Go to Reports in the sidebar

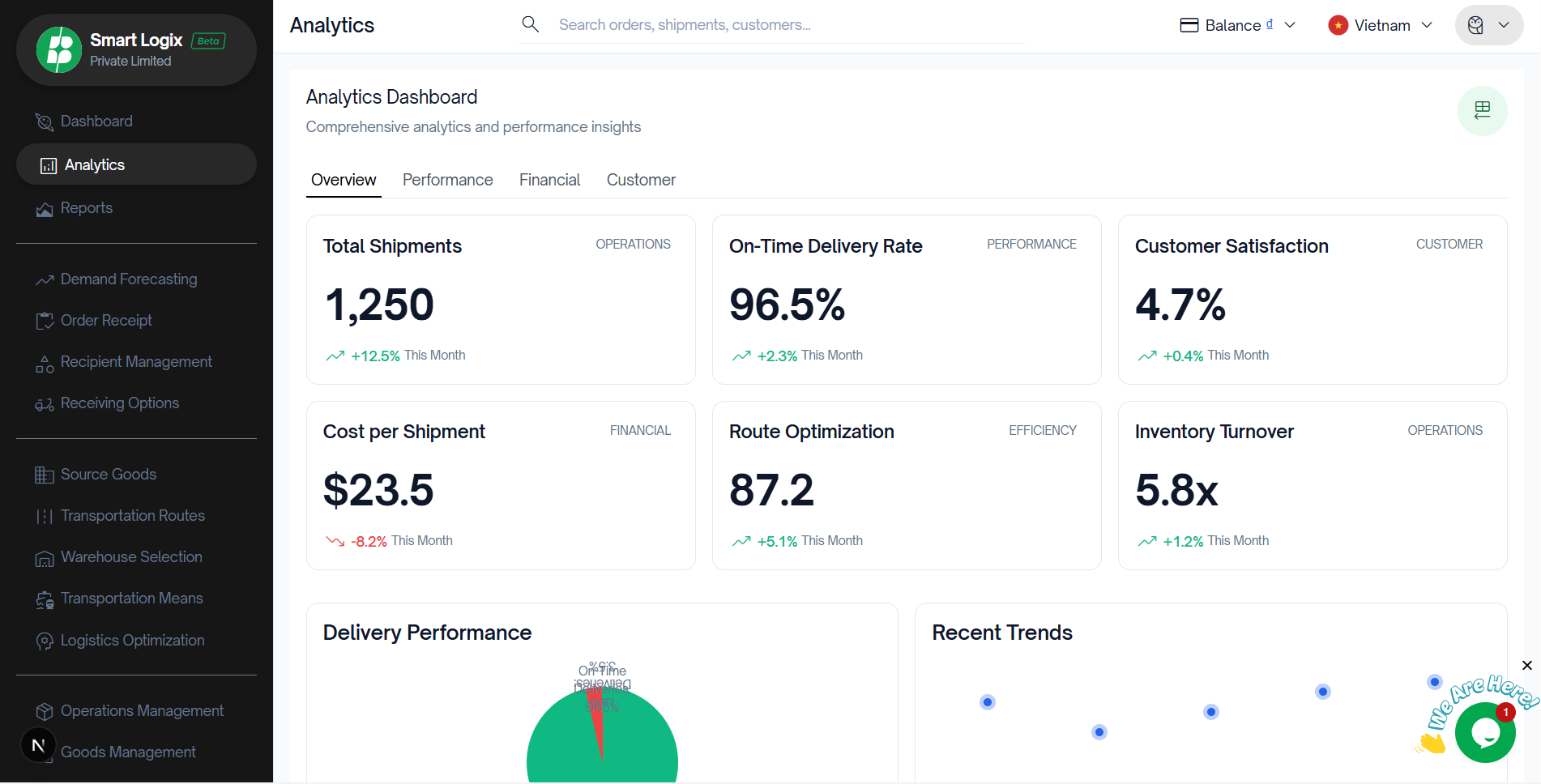[x=86, y=208]
